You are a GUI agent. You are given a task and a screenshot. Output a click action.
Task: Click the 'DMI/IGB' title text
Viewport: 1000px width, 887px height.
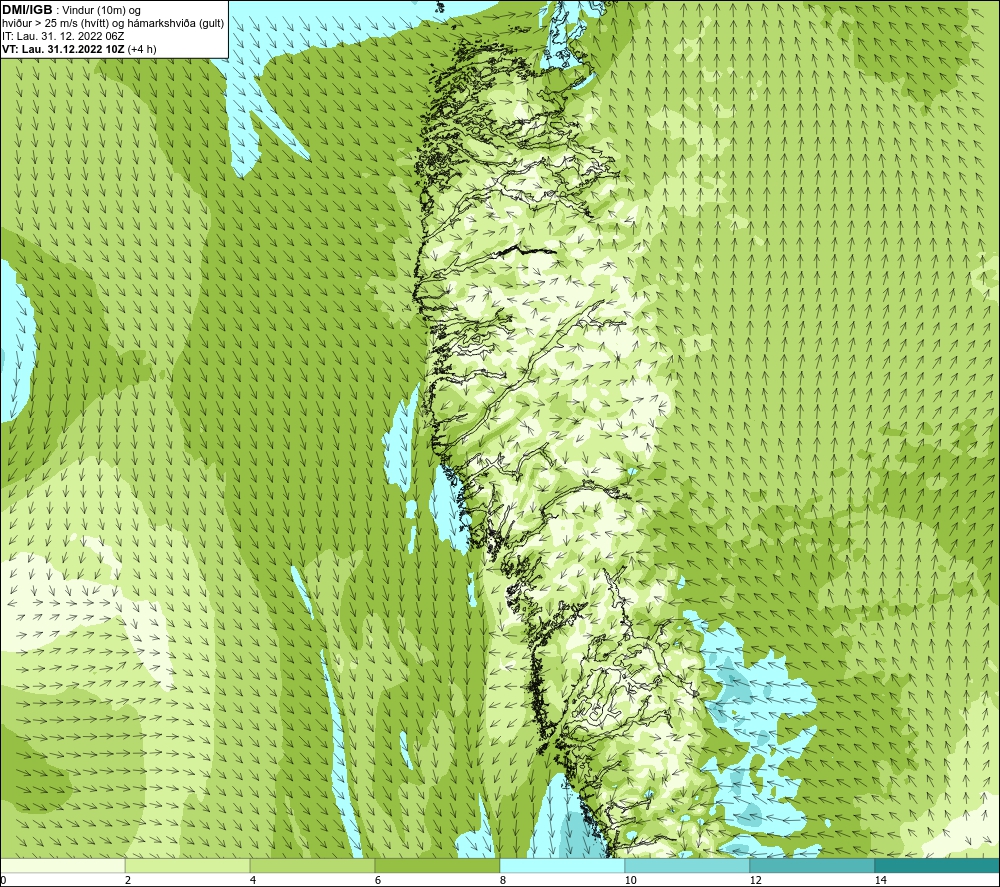point(27,10)
